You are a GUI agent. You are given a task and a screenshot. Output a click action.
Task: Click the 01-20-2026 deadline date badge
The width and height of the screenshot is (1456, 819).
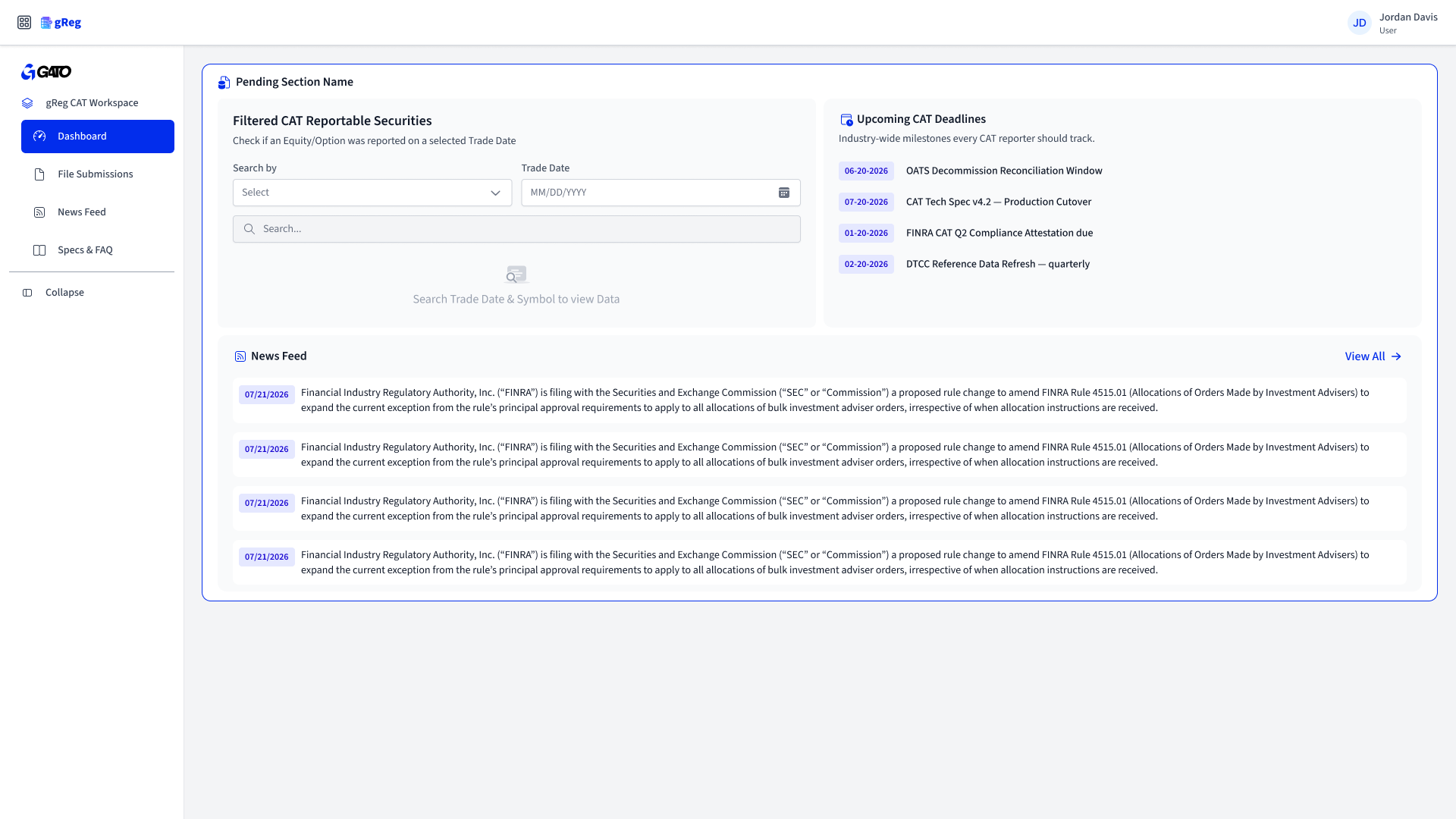[x=866, y=234]
